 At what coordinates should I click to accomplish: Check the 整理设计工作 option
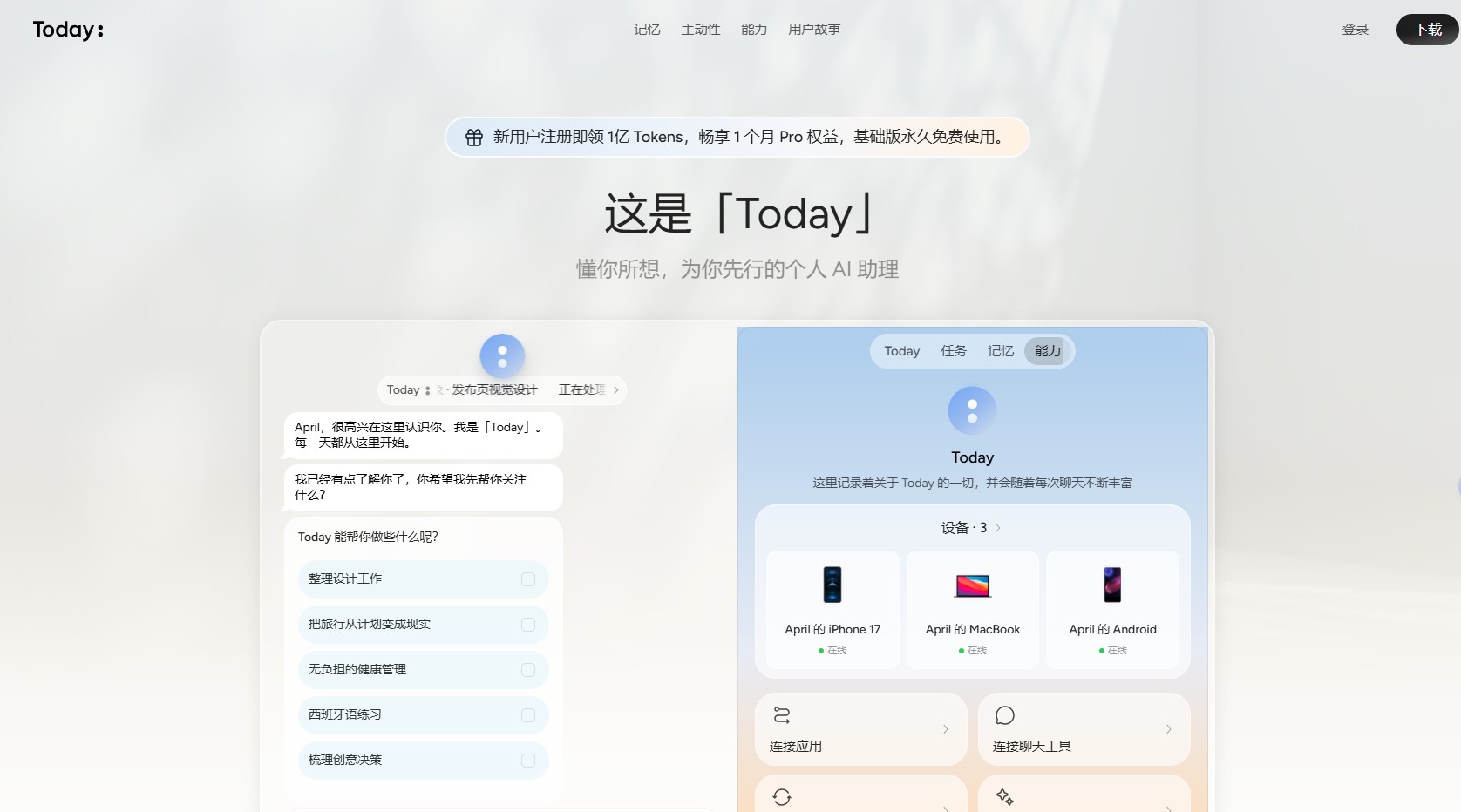pos(528,579)
